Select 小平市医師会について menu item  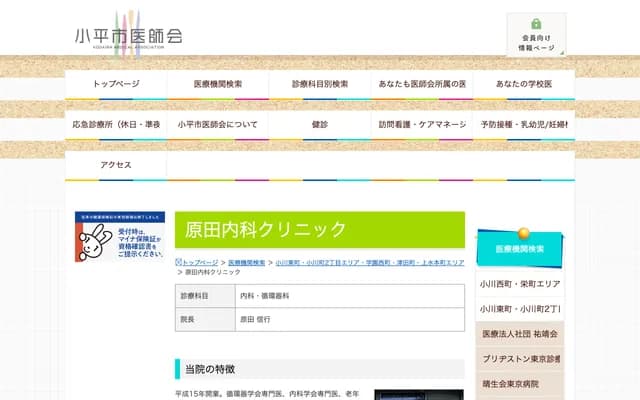[x=218, y=125]
